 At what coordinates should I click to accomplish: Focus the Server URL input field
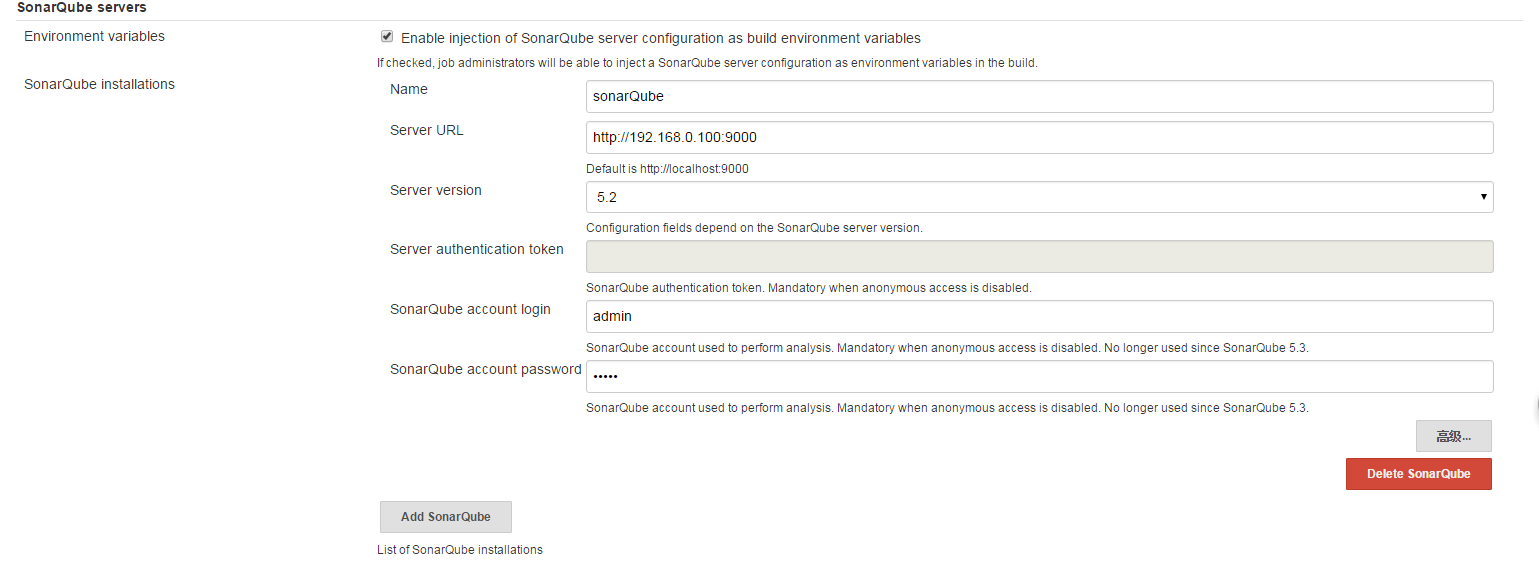click(x=1040, y=138)
